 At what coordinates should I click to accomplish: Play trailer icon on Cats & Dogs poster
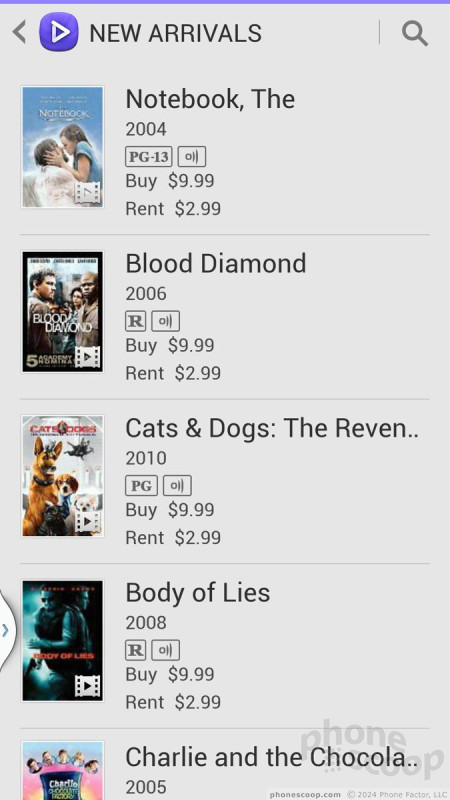pos(88,521)
